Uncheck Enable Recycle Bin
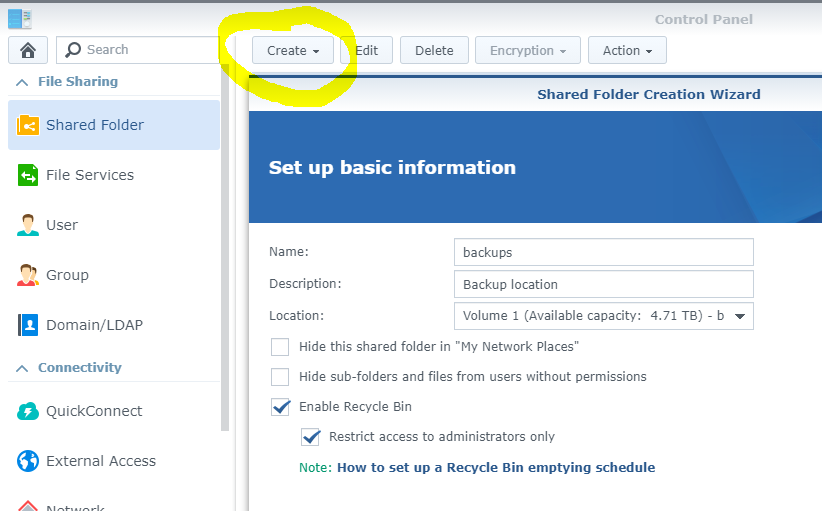Screen dimensions: 822x511 [280, 407]
